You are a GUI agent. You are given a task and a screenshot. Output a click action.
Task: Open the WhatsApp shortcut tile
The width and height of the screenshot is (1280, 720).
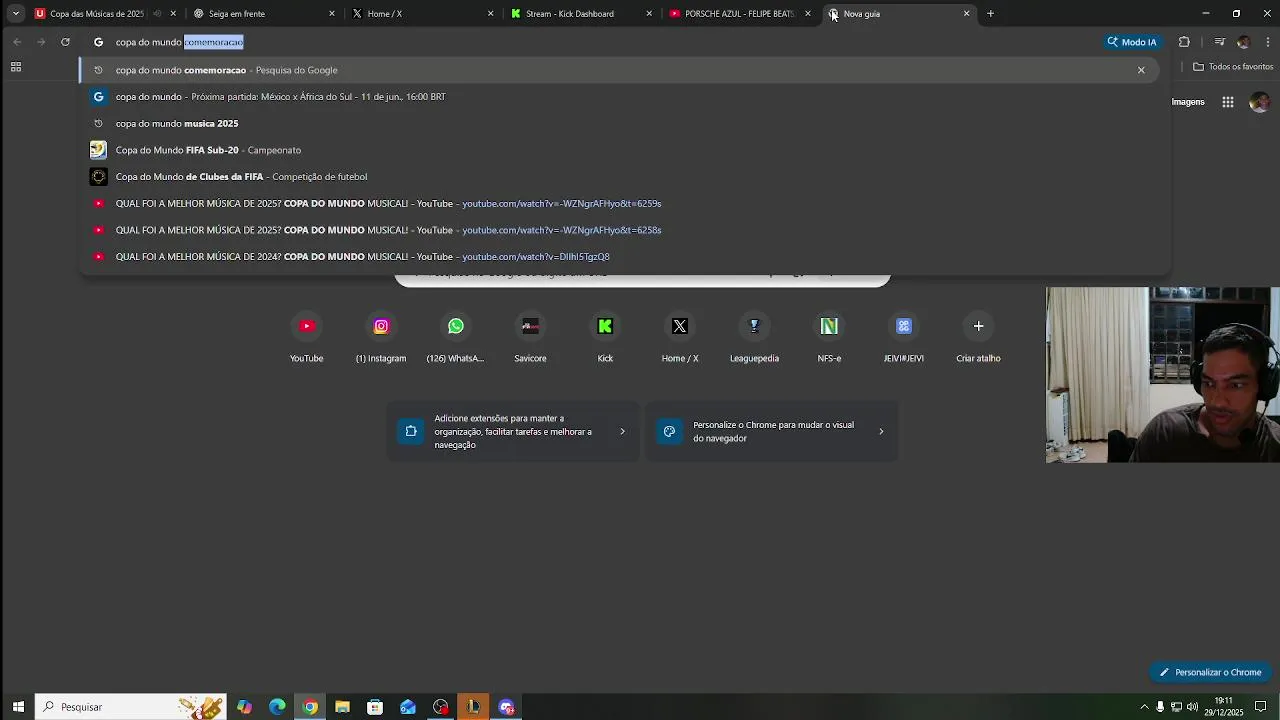click(455, 338)
